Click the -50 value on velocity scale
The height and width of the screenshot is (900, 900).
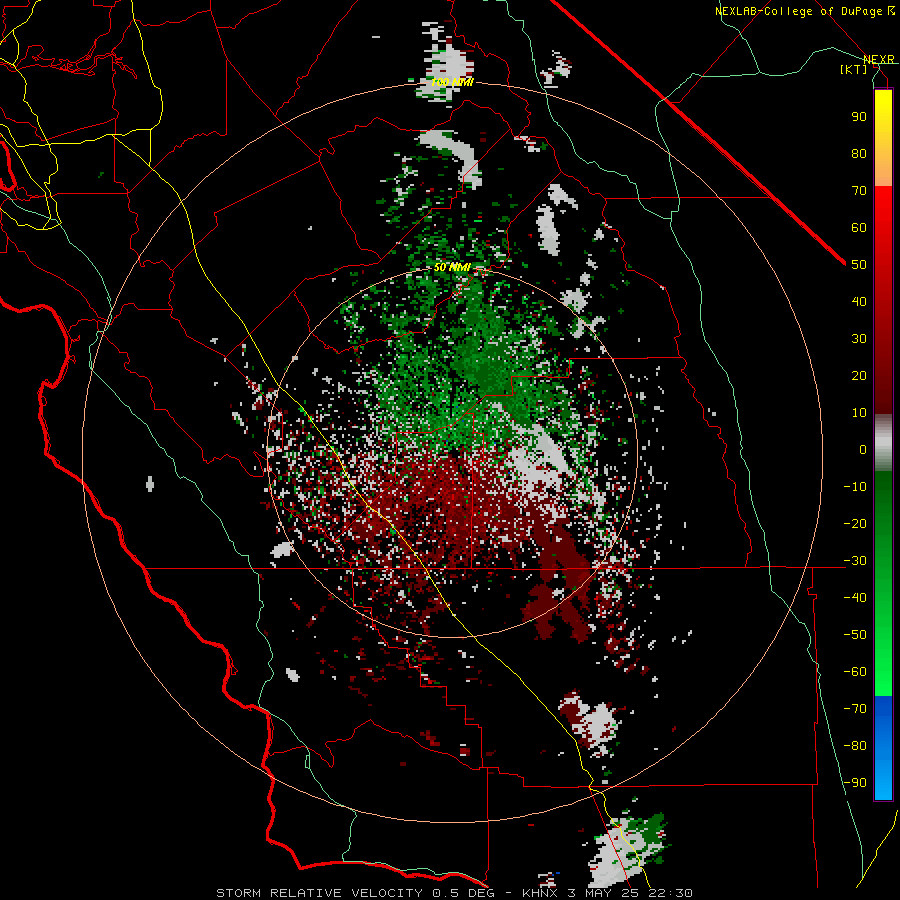(855, 635)
